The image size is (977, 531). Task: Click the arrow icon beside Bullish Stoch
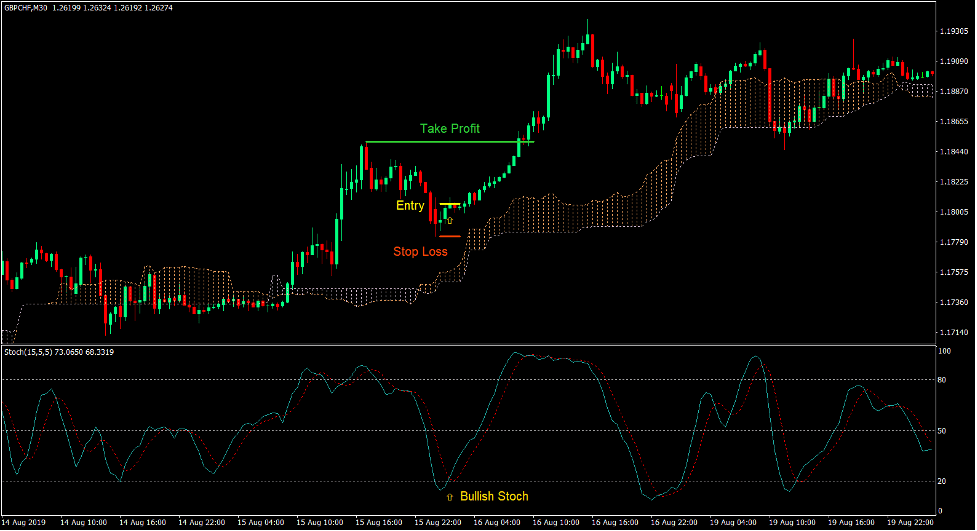click(x=449, y=496)
